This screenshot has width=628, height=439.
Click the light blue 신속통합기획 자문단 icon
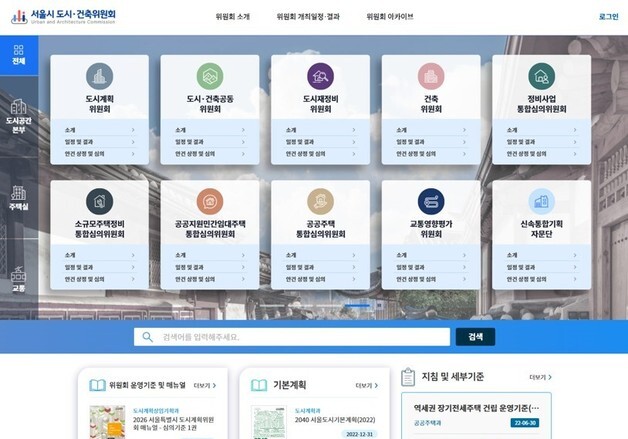541,201
